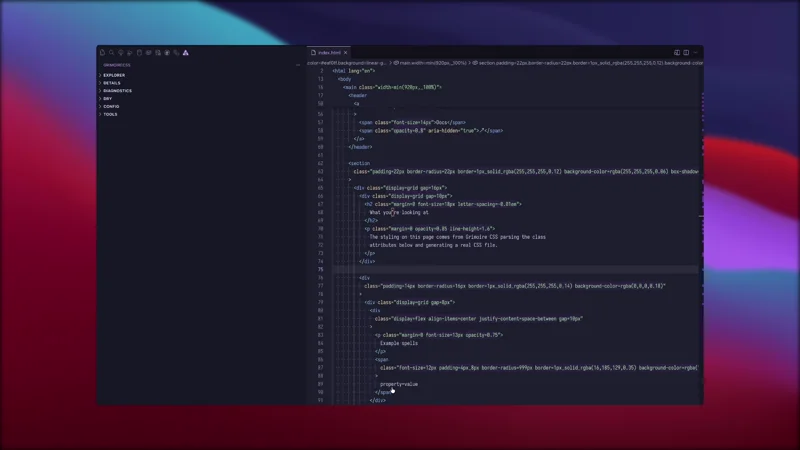Select the section.padding breadcrumb segment
800x450 pixels.
click(x=588, y=63)
